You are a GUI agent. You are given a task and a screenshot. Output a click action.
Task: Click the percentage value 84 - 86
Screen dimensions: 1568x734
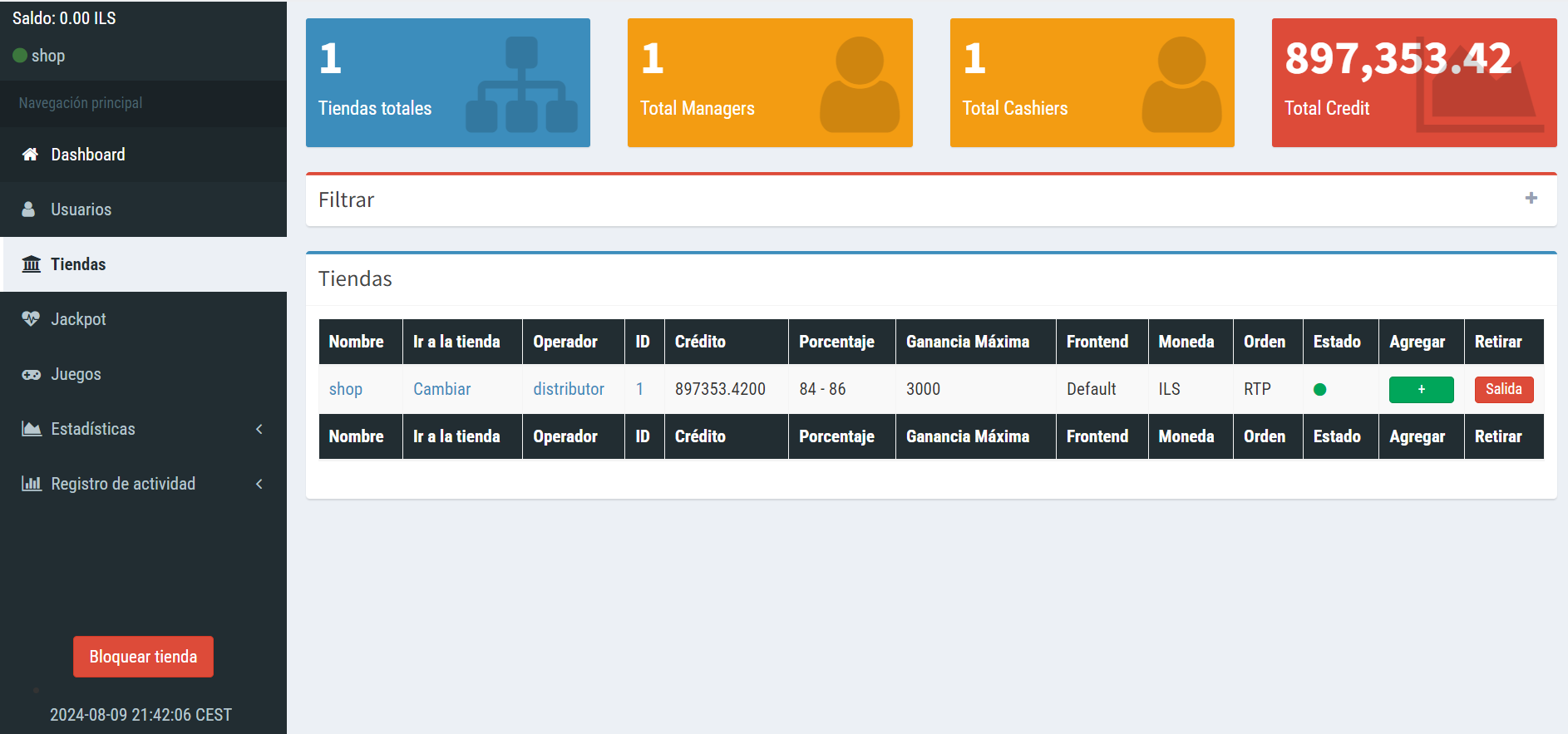822,389
